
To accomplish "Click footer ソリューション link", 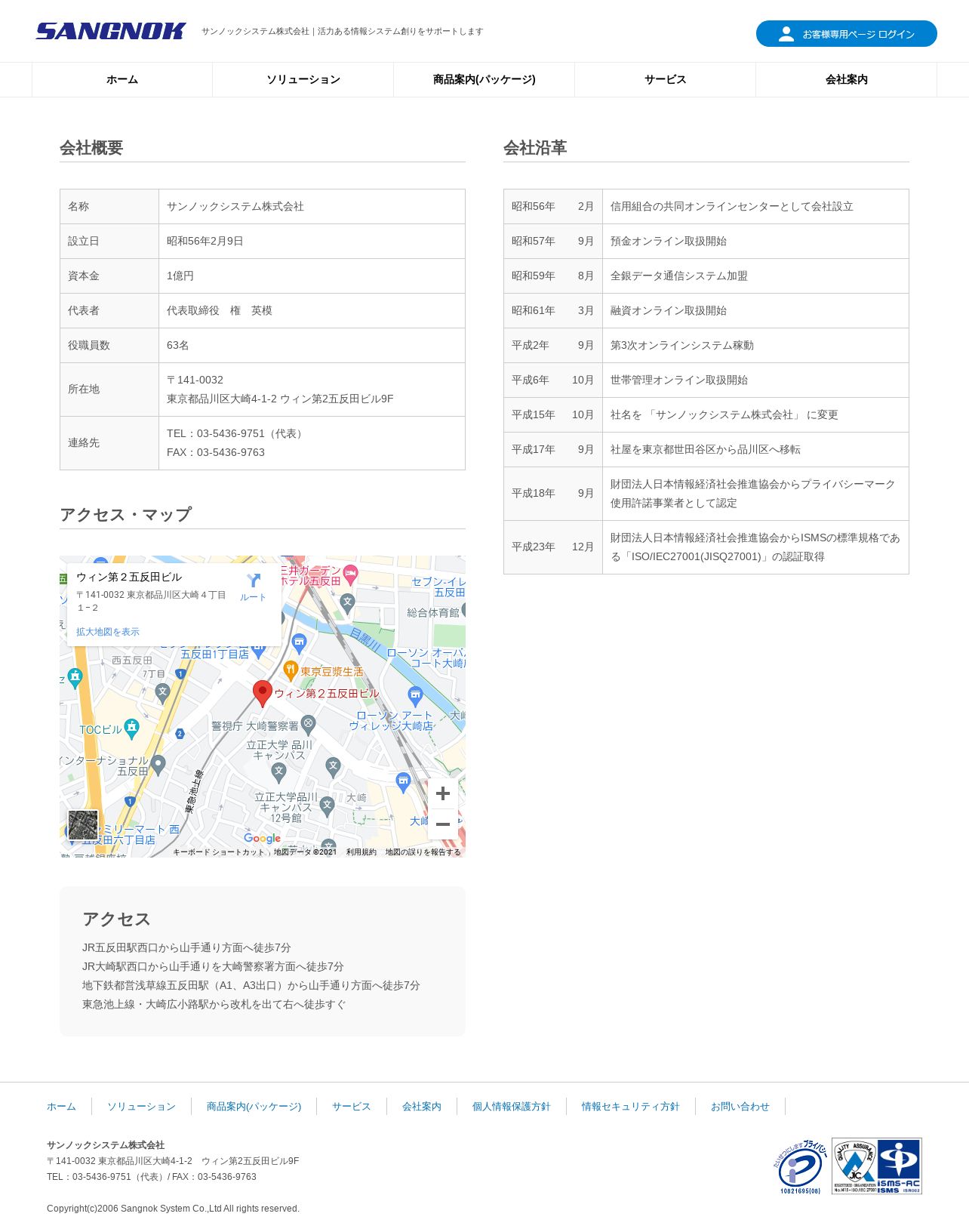I will [141, 1107].
